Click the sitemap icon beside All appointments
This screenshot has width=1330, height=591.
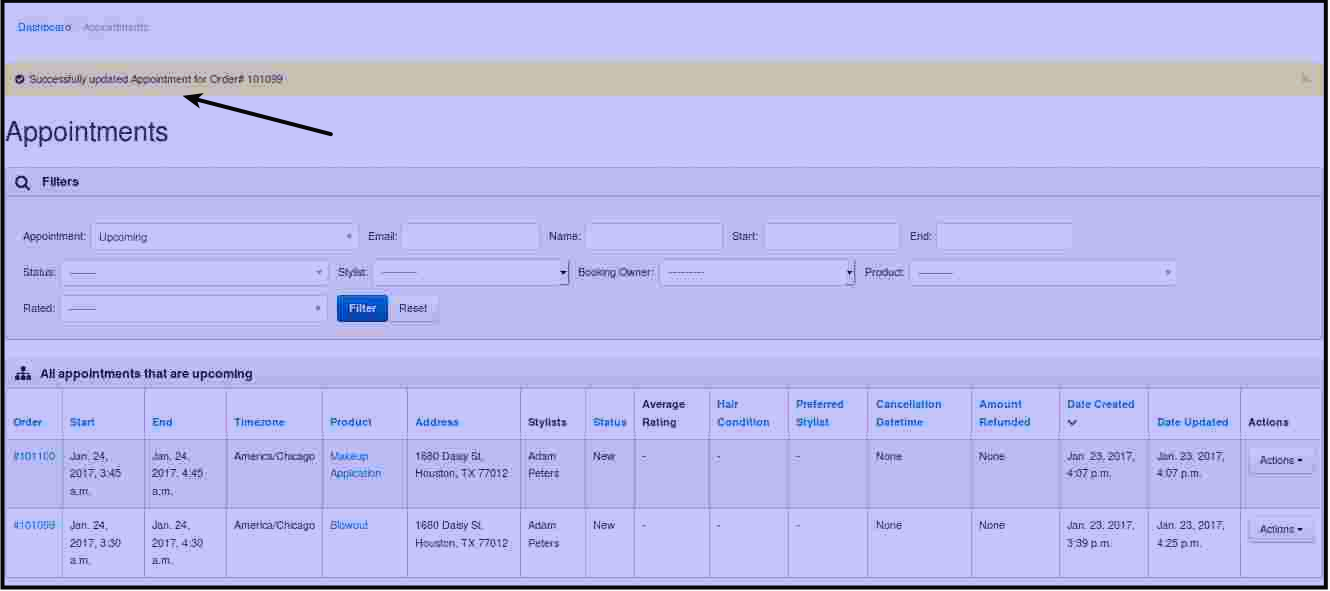tap(23, 374)
